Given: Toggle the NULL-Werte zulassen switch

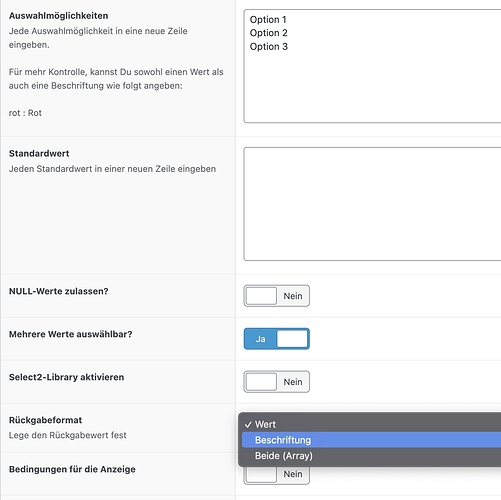Looking at the screenshot, I should click(x=276, y=296).
